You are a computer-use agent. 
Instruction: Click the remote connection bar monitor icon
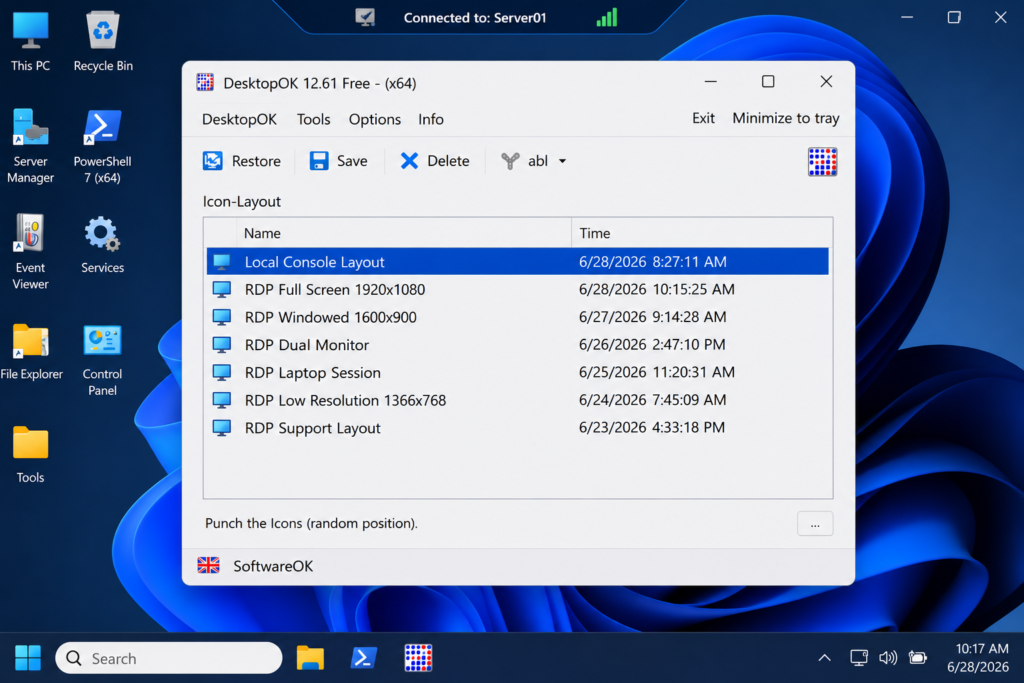(365, 18)
